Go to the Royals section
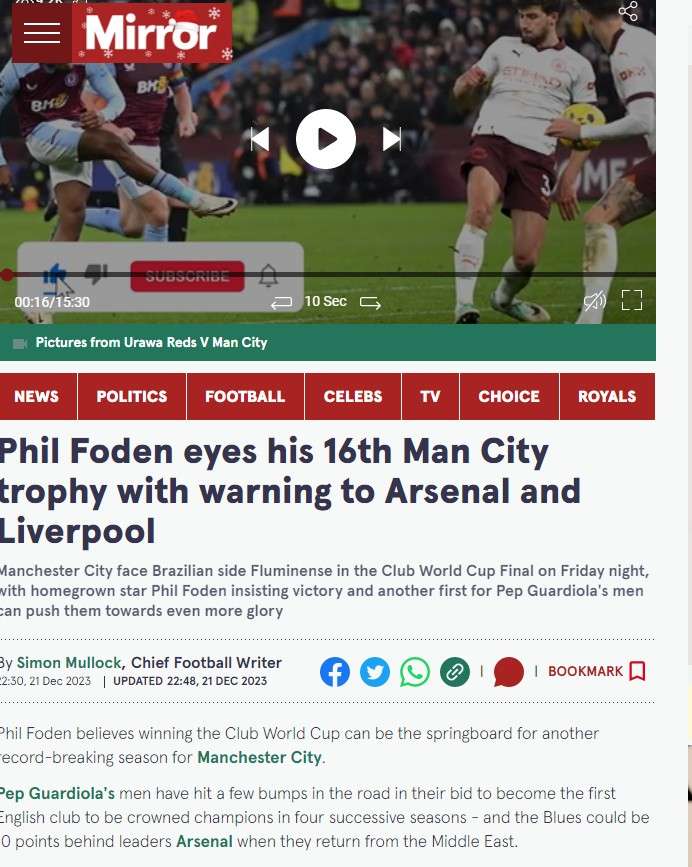The image size is (692, 867). (x=607, y=396)
